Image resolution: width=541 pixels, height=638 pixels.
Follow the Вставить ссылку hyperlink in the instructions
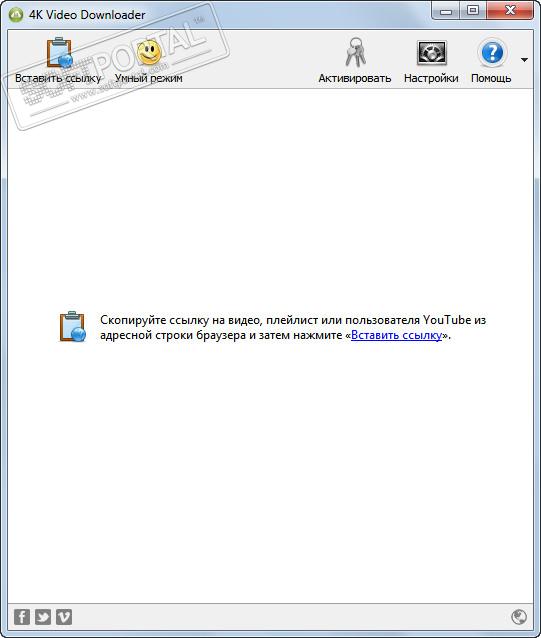(396, 335)
